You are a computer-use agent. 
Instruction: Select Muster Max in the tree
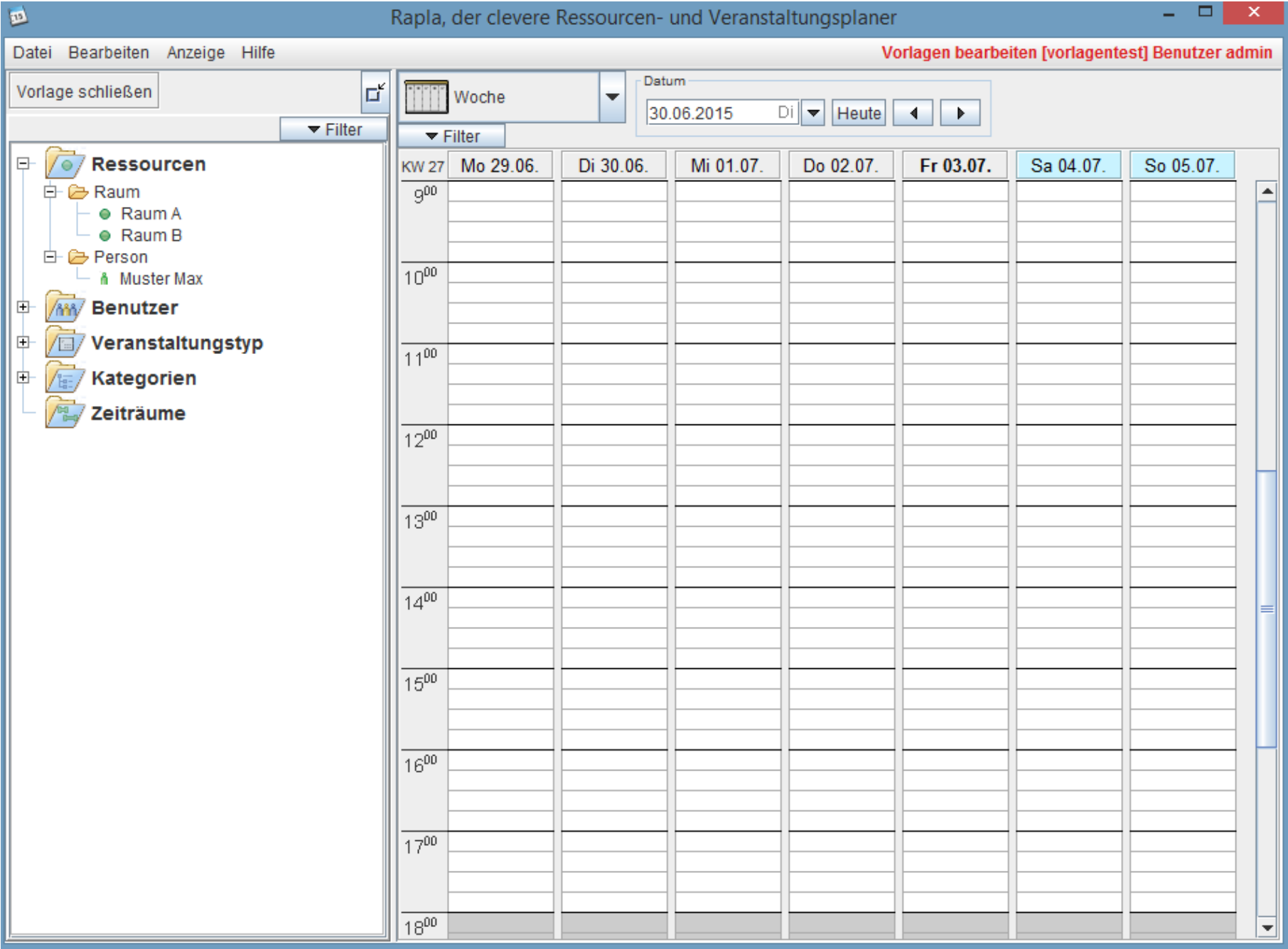click(161, 279)
